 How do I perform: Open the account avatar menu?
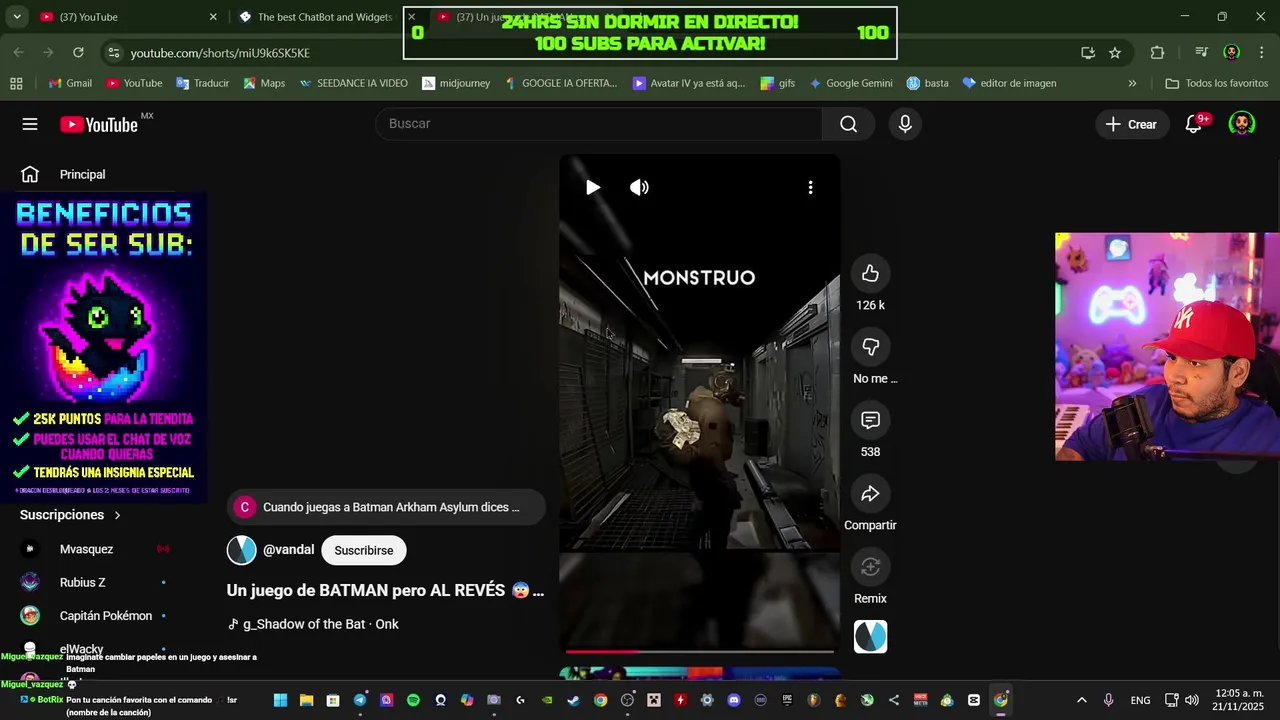tap(1241, 124)
